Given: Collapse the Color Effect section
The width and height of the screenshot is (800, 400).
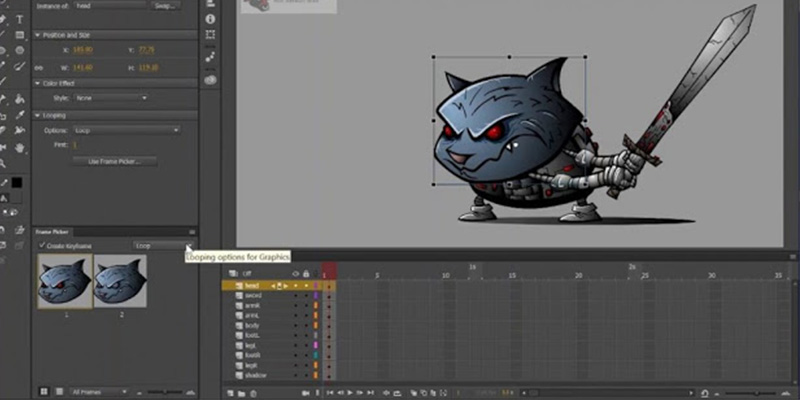Looking at the screenshot, I should coord(37,83).
